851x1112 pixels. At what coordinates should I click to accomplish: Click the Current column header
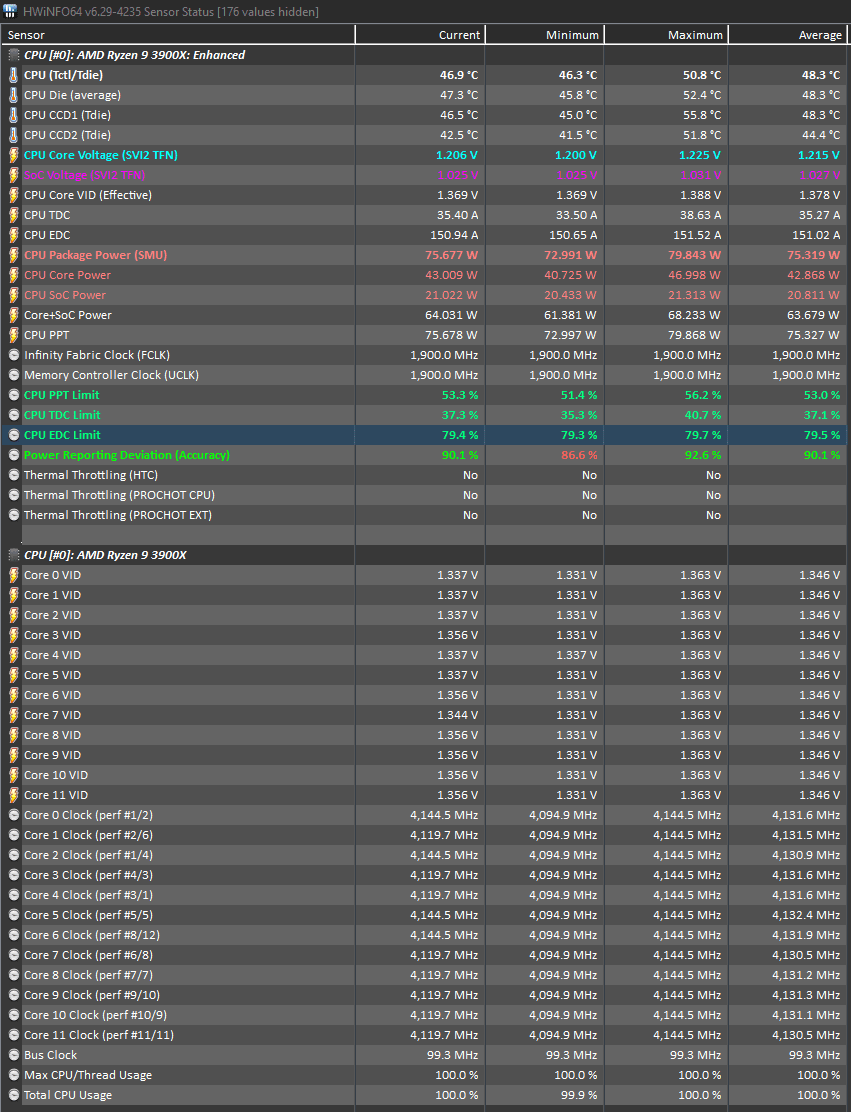[x=420, y=35]
